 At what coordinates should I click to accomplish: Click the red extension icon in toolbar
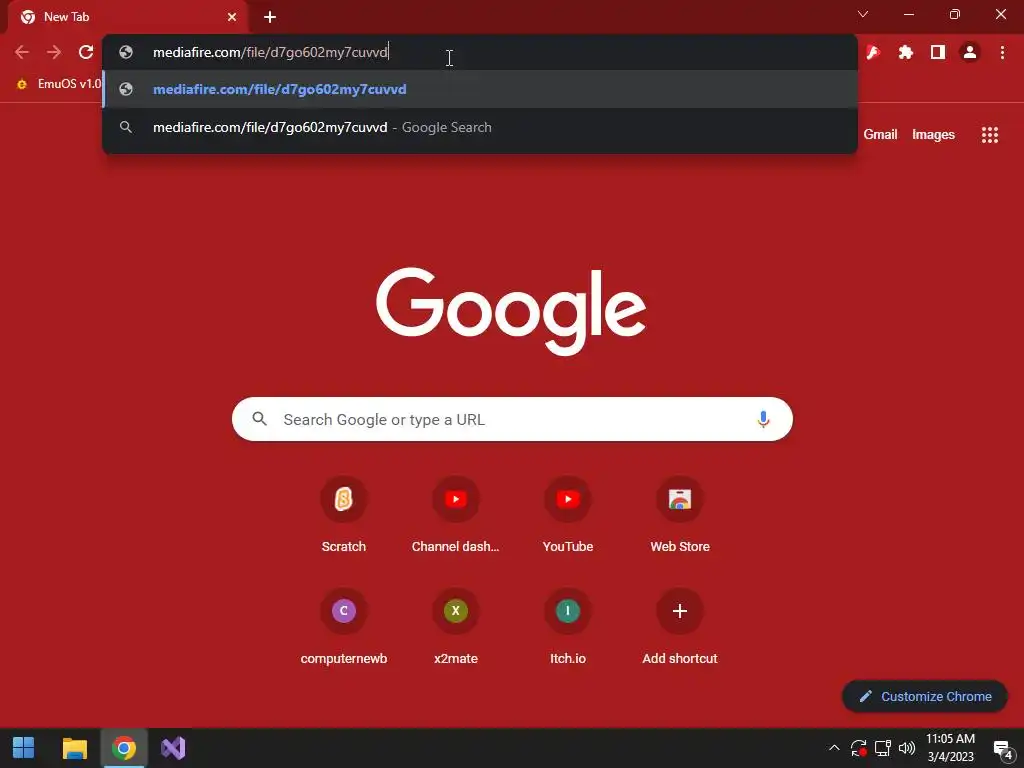pos(873,52)
